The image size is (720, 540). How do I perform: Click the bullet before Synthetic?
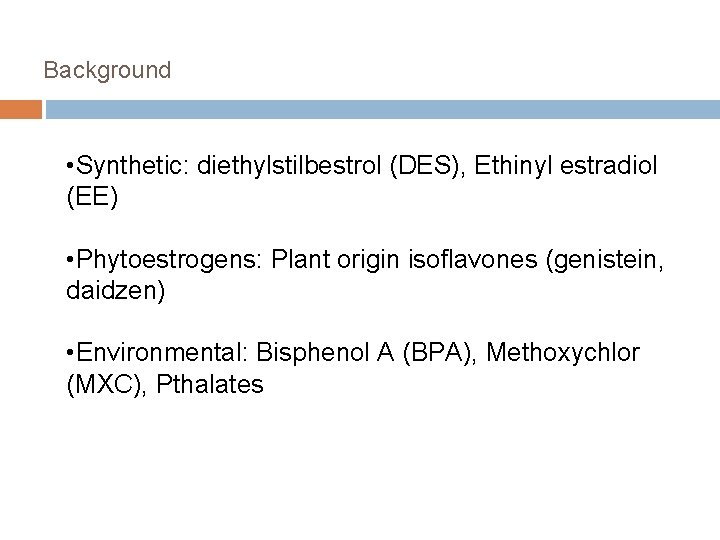[65, 165]
